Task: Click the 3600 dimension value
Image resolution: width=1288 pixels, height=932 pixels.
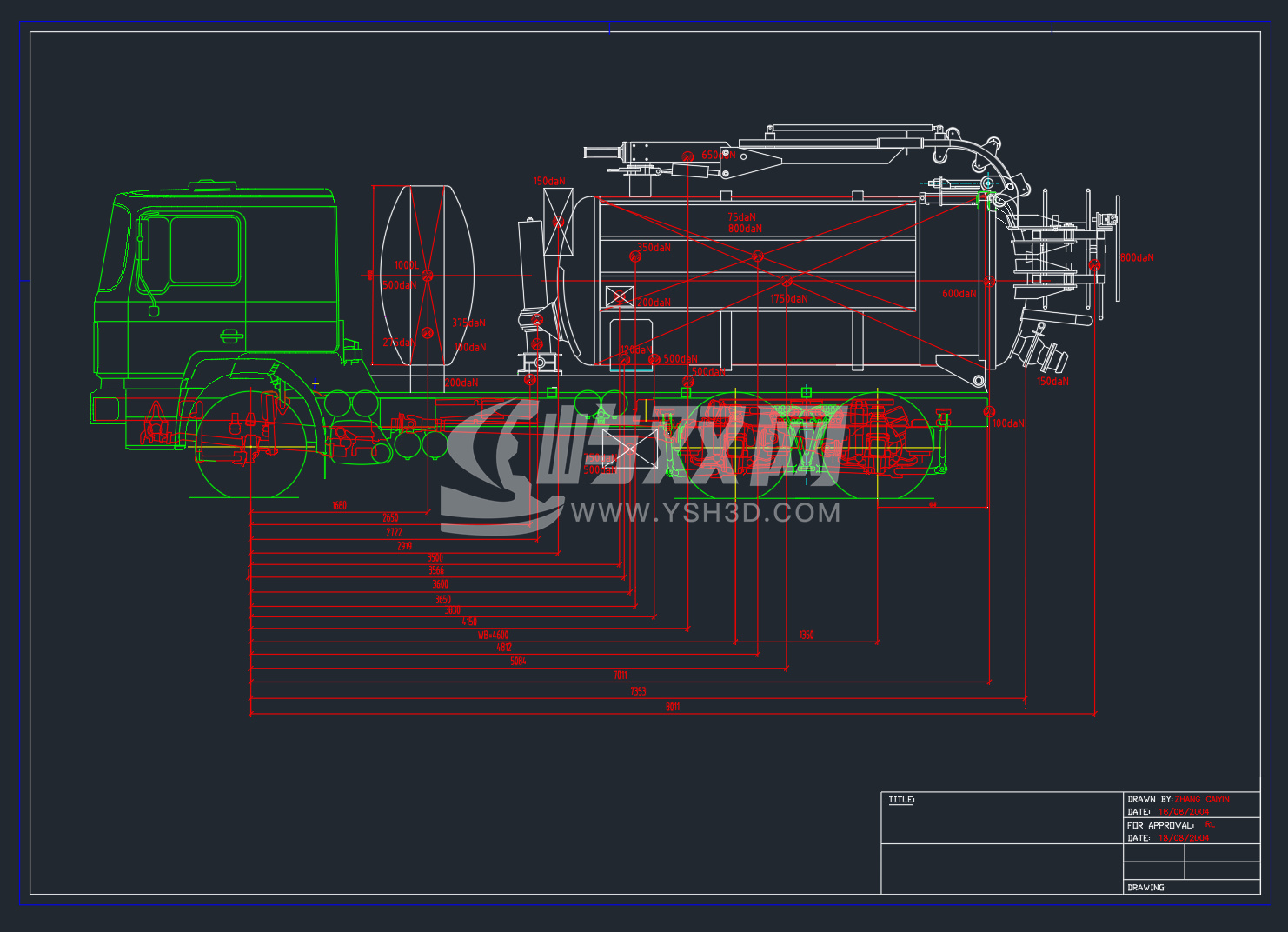Action: pos(441,585)
